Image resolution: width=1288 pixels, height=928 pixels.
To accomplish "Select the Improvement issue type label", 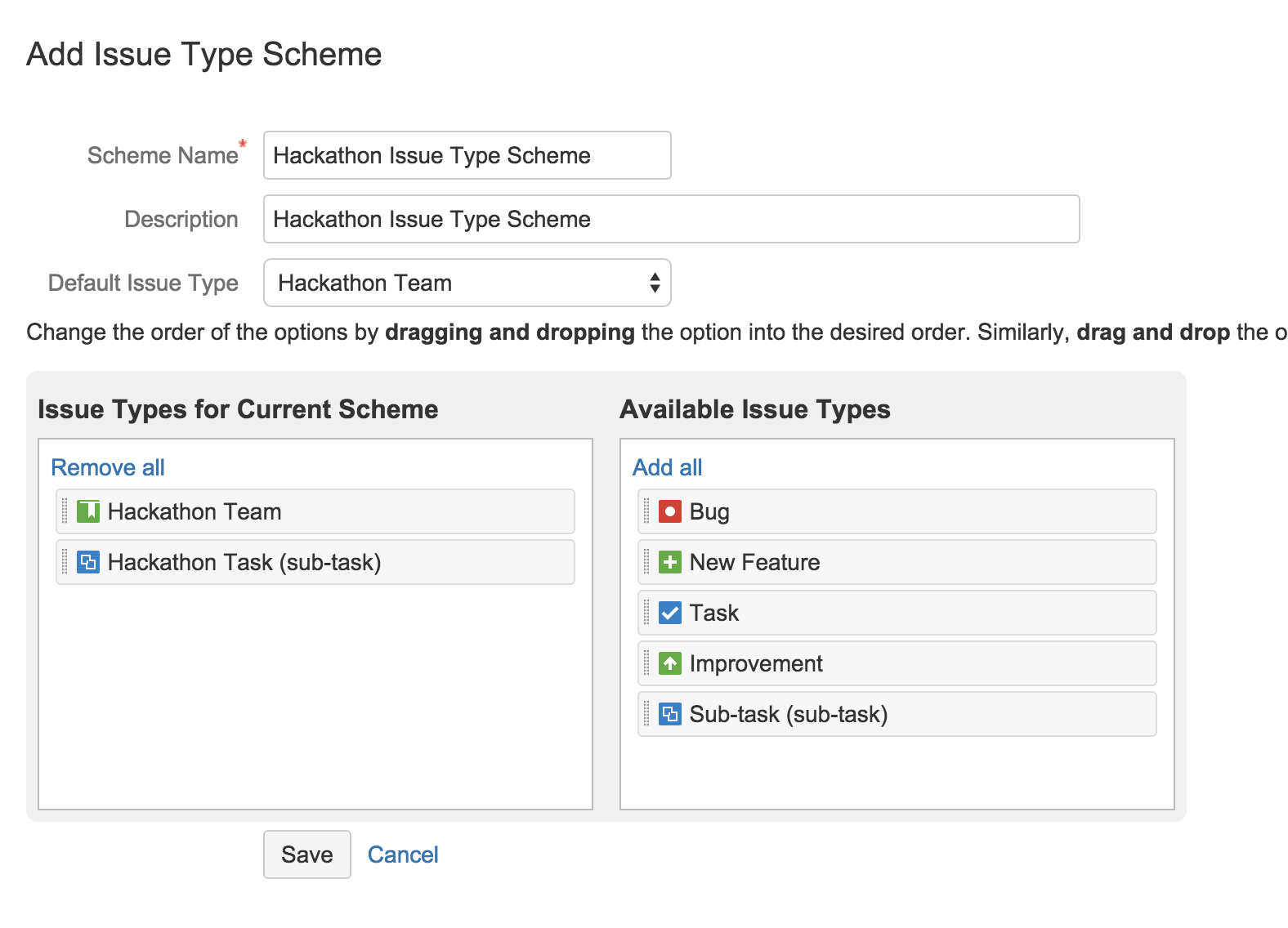I will 756,663.
